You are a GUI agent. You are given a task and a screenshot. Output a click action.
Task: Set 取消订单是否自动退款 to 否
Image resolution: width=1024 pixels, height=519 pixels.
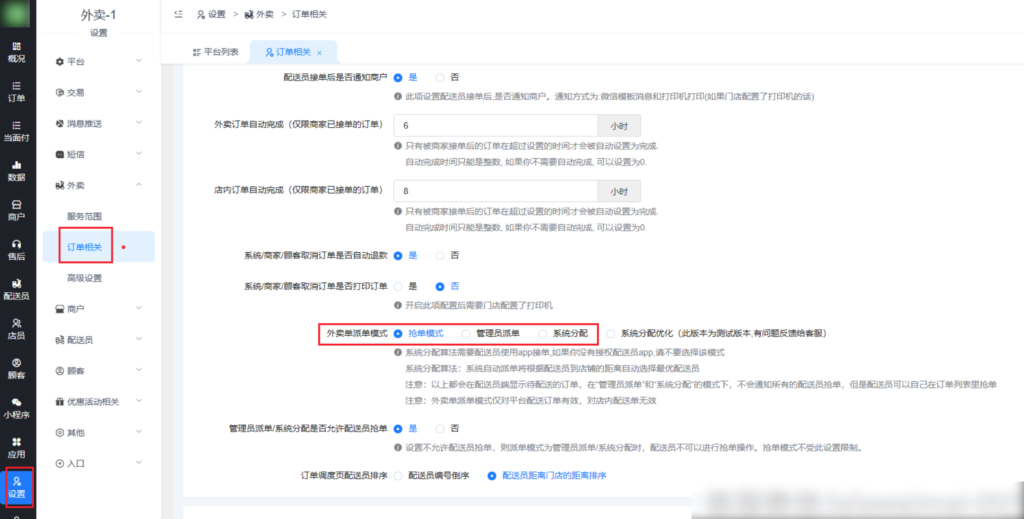click(x=440, y=255)
